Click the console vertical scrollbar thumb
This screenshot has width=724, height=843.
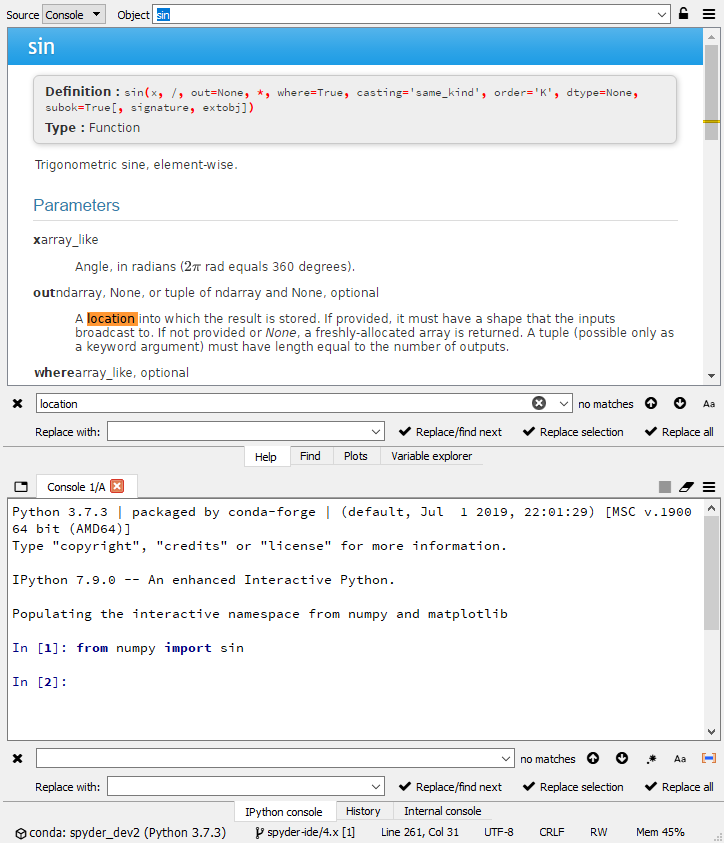tap(711, 573)
